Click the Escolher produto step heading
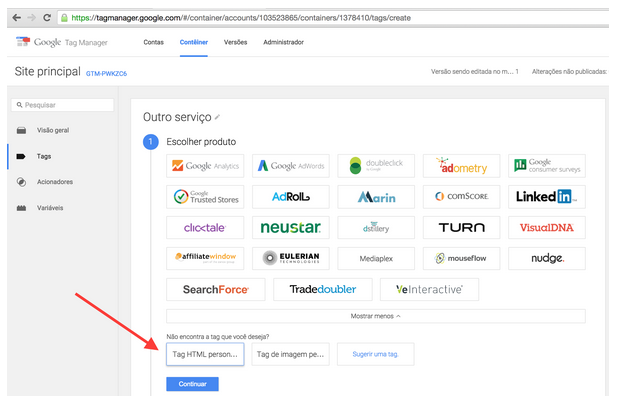The height and width of the screenshot is (408, 623). click(x=201, y=142)
